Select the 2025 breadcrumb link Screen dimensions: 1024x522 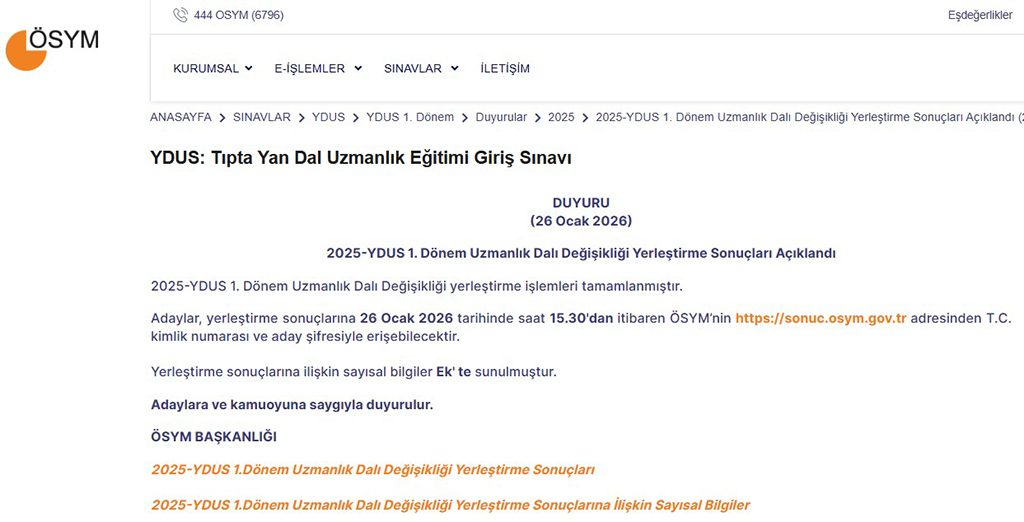(561, 117)
